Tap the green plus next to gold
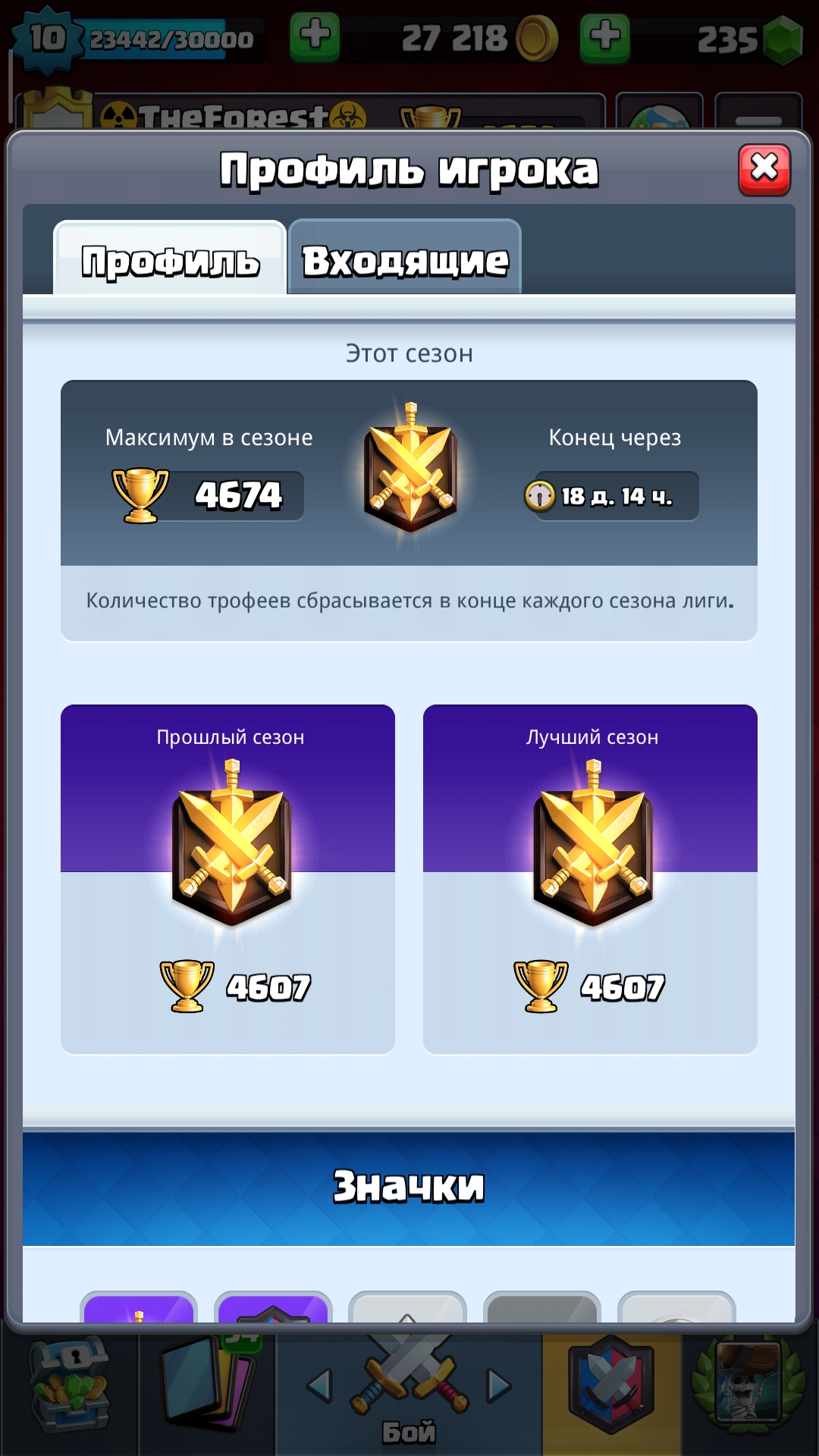This screenshot has width=819, height=1456. [x=315, y=36]
